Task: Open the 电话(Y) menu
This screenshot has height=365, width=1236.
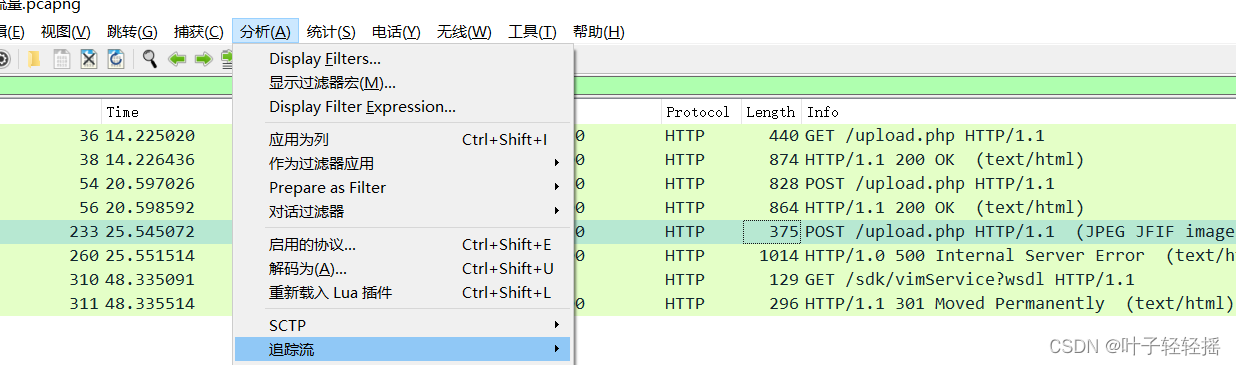Action: 396,32
